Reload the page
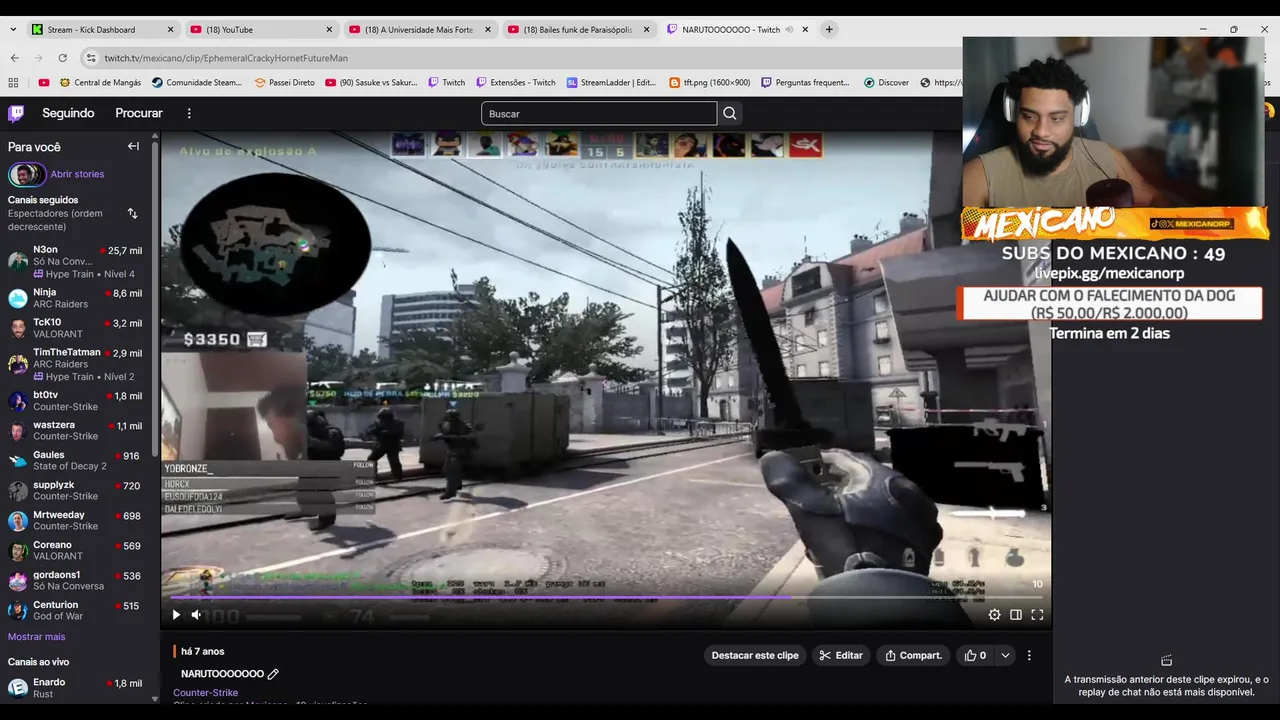This screenshot has width=1280, height=720. (x=62, y=58)
